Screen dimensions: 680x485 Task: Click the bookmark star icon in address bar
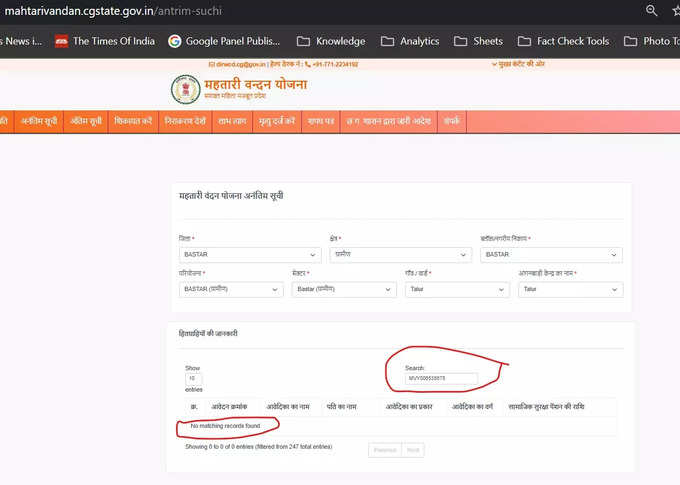click(x=677, y=11)
